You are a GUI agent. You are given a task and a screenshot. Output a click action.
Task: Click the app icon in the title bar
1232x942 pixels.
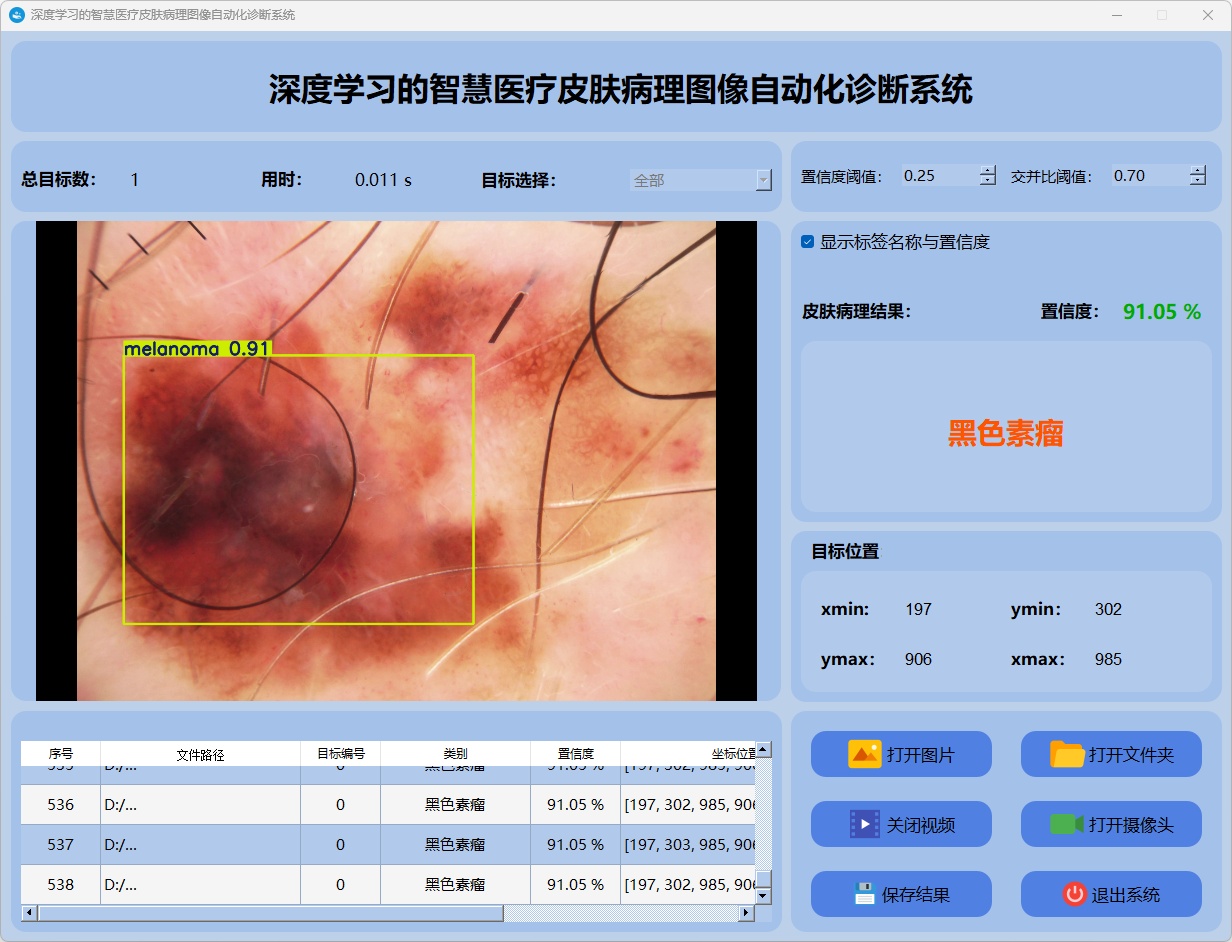tap(16, 15)
